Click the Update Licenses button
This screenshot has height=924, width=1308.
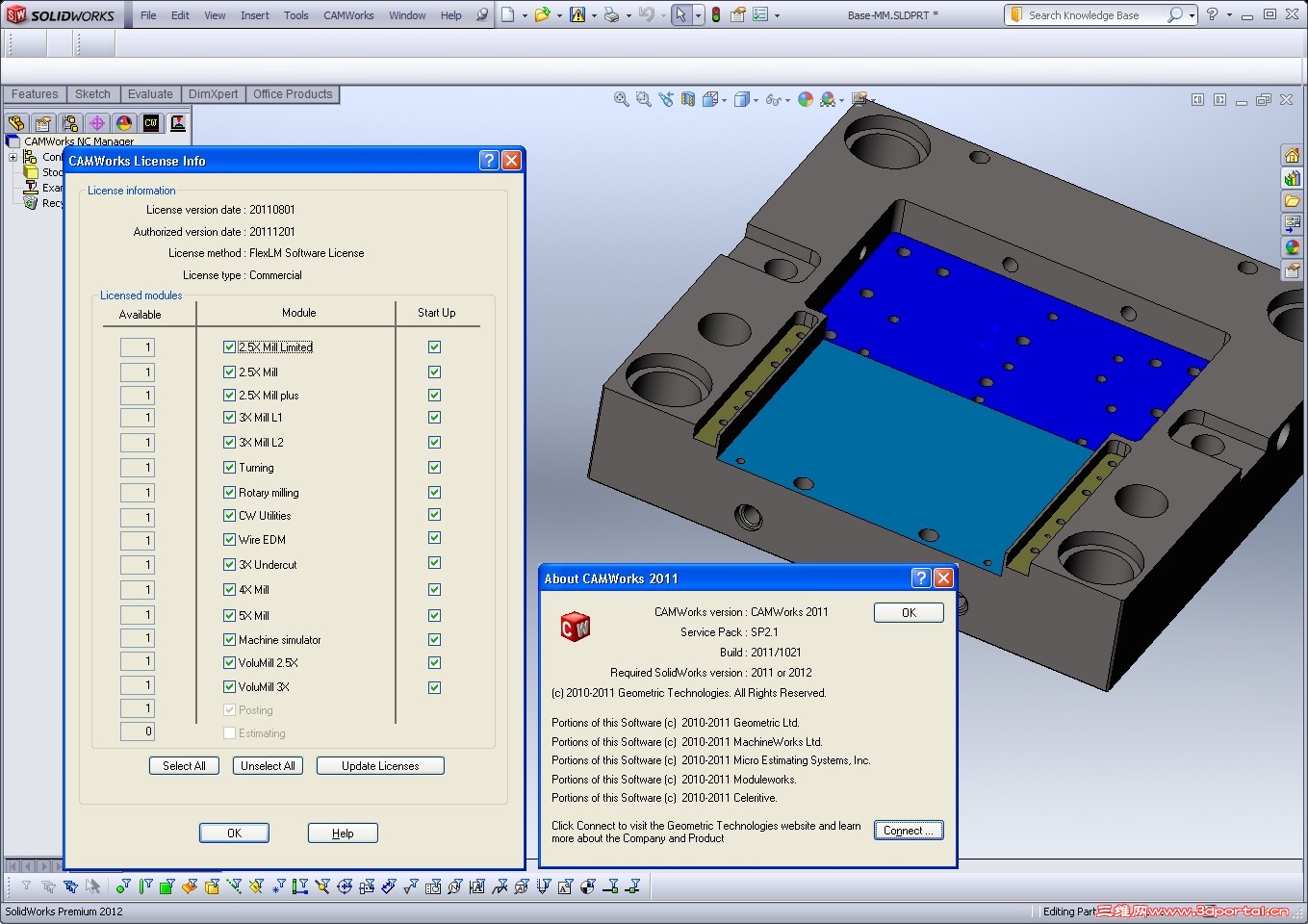[380, 766]
